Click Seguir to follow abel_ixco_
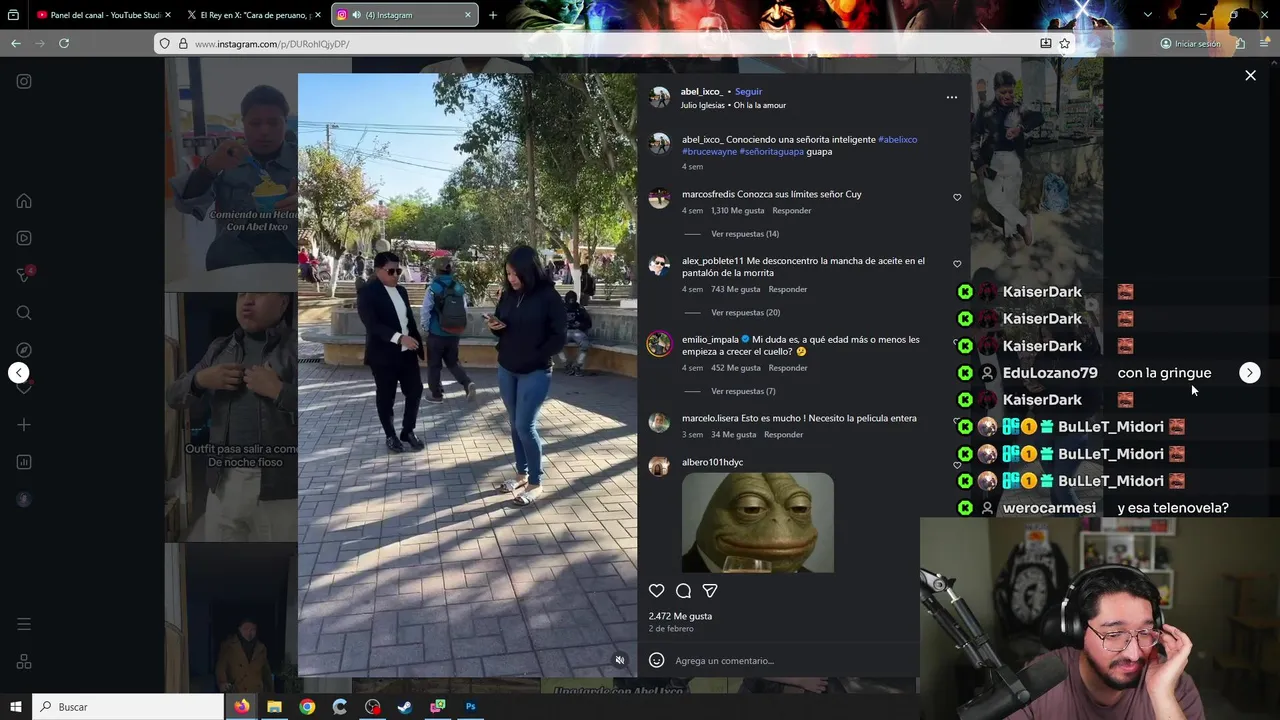 (x=748, y=91)
